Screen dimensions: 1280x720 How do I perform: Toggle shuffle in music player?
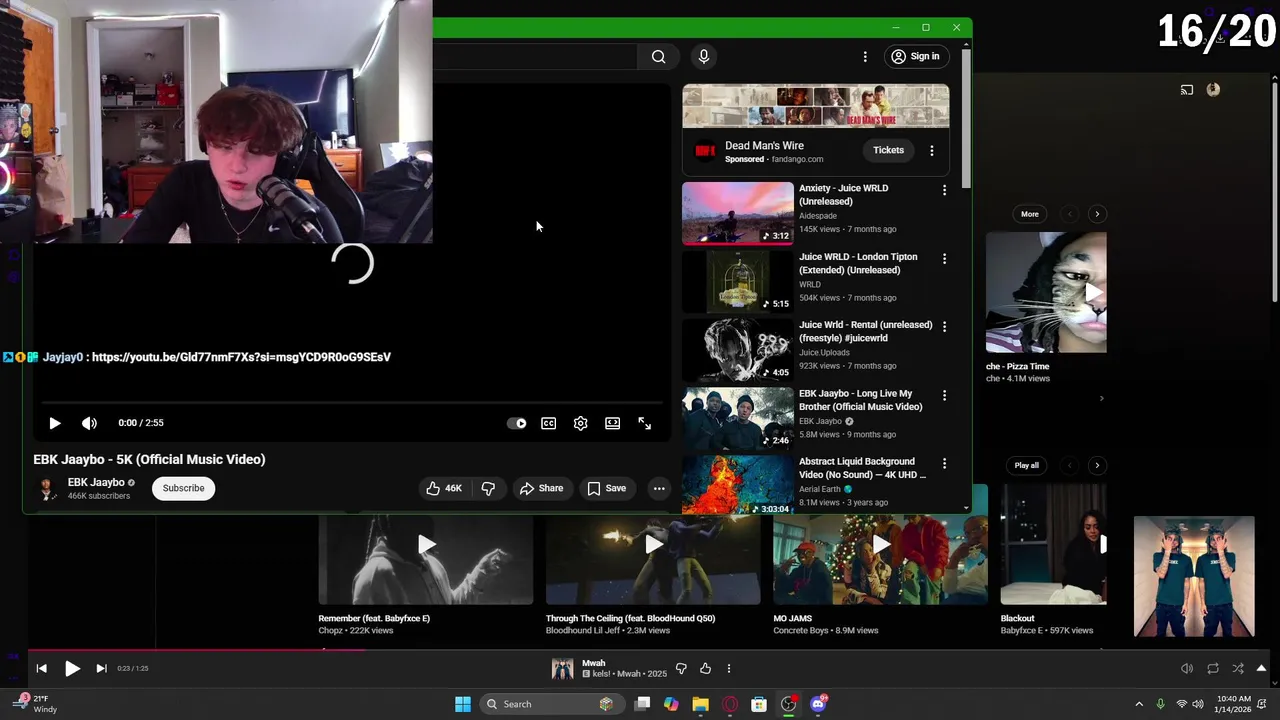tap(1238, 668)
